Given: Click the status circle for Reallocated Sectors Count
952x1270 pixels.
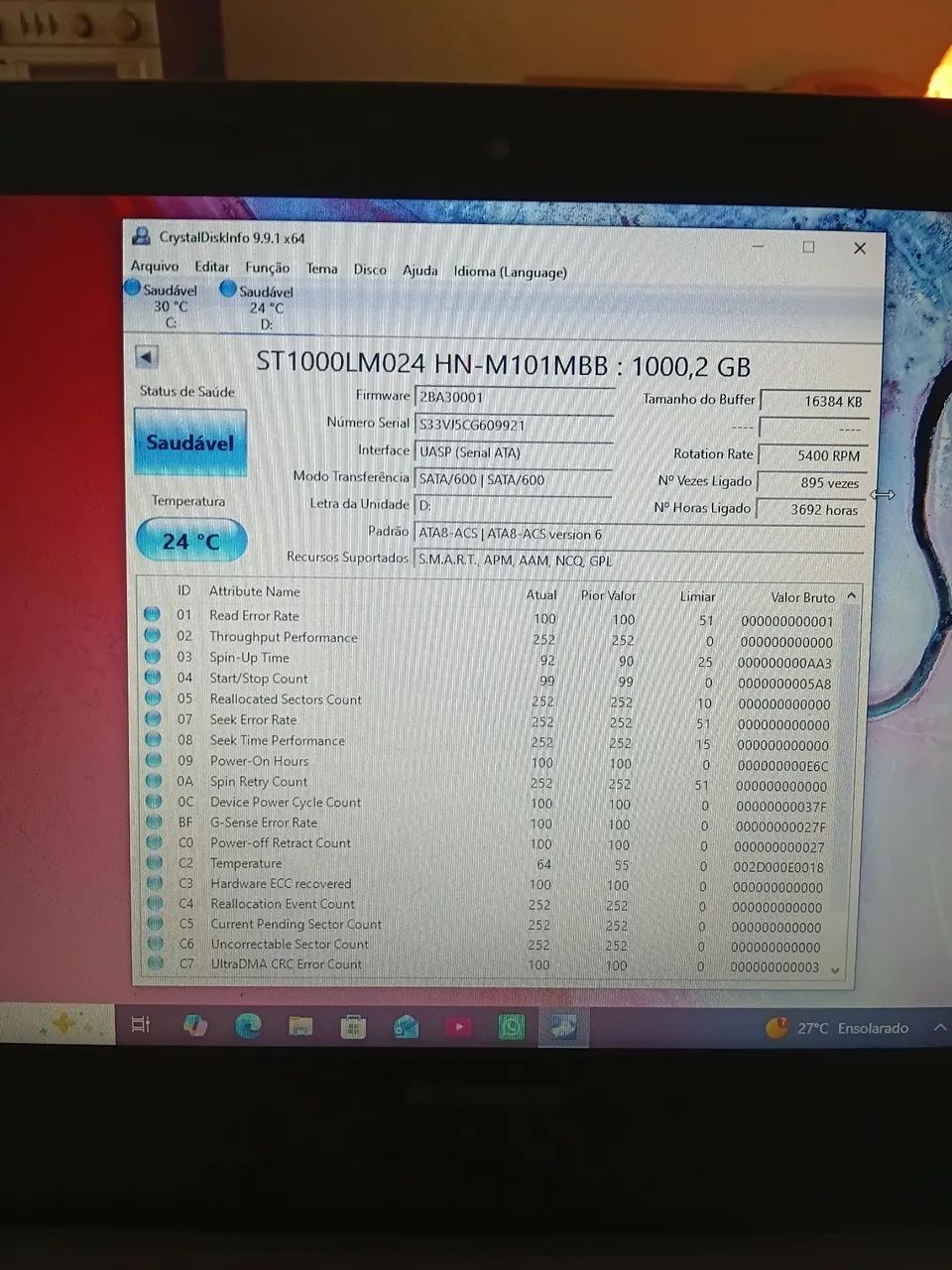Looking at the screenshot, I should [x=153, y=698].
